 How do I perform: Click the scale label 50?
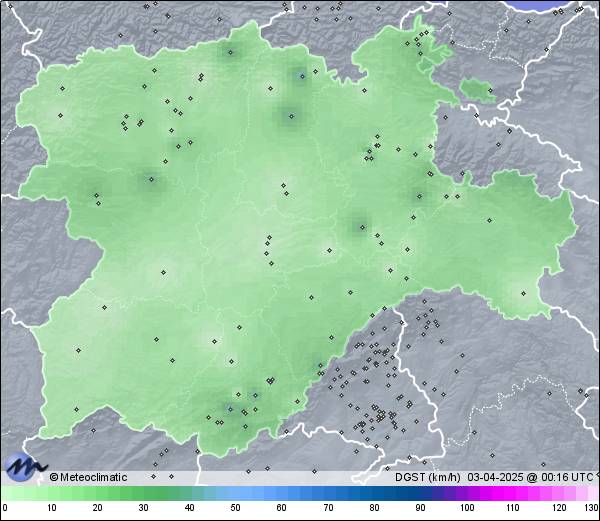coord(235,508)
